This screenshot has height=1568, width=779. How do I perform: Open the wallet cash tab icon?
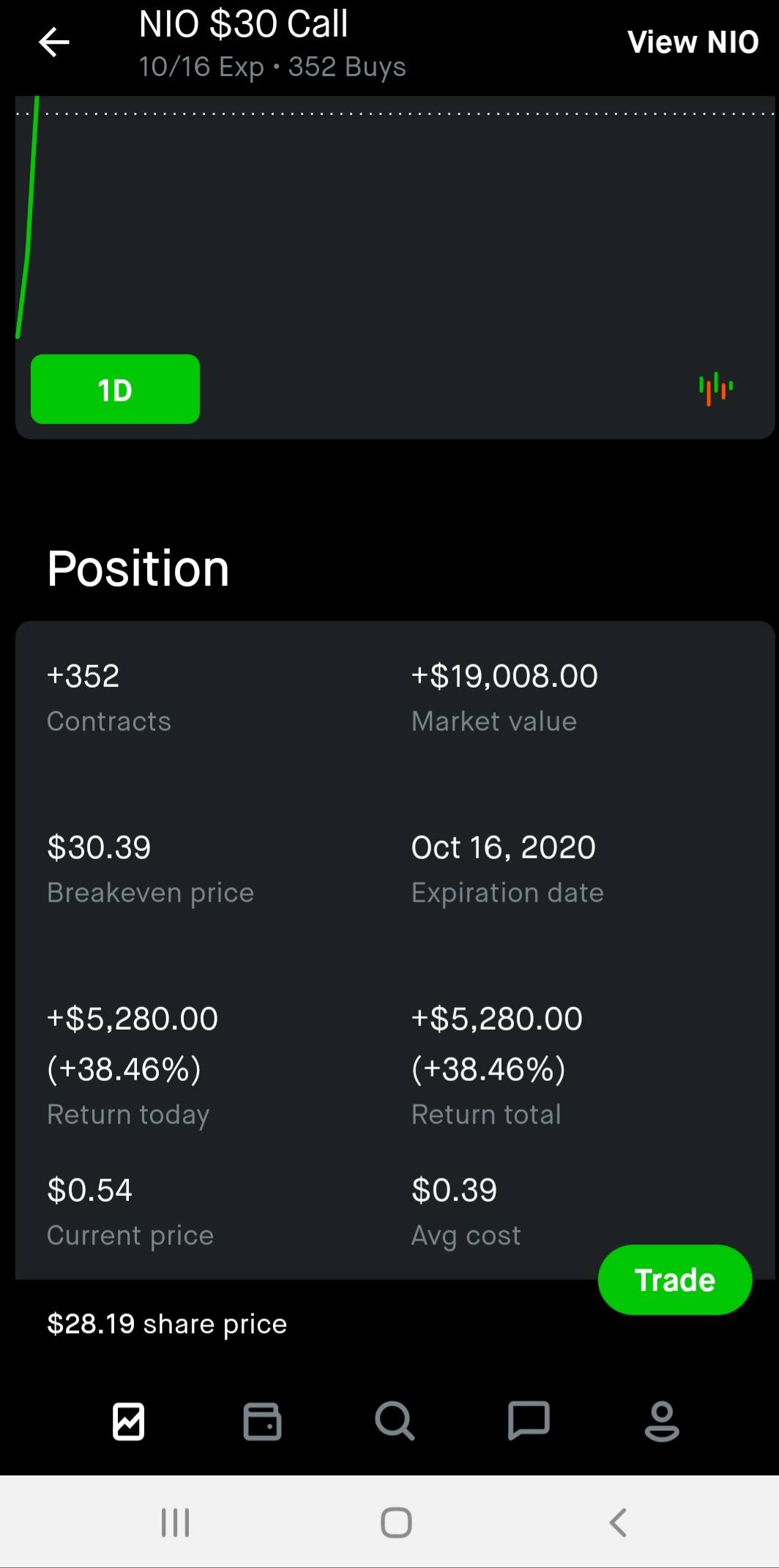(x=262, y=1422)
